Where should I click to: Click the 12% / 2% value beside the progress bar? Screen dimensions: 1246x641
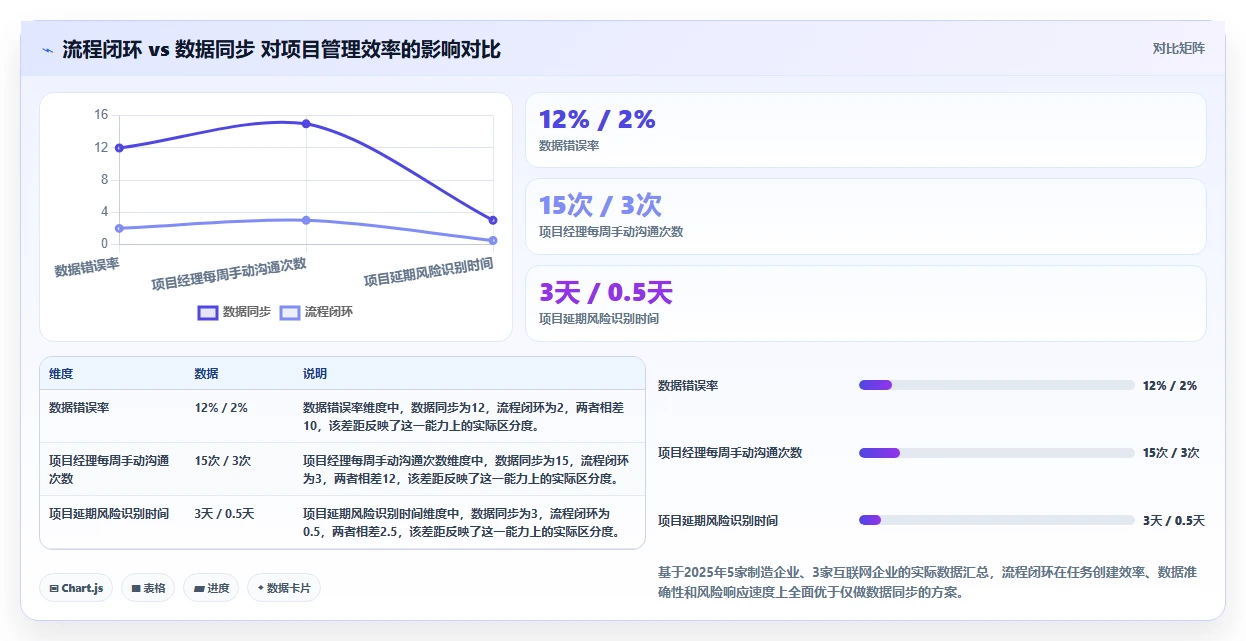tap(1170, 386)
